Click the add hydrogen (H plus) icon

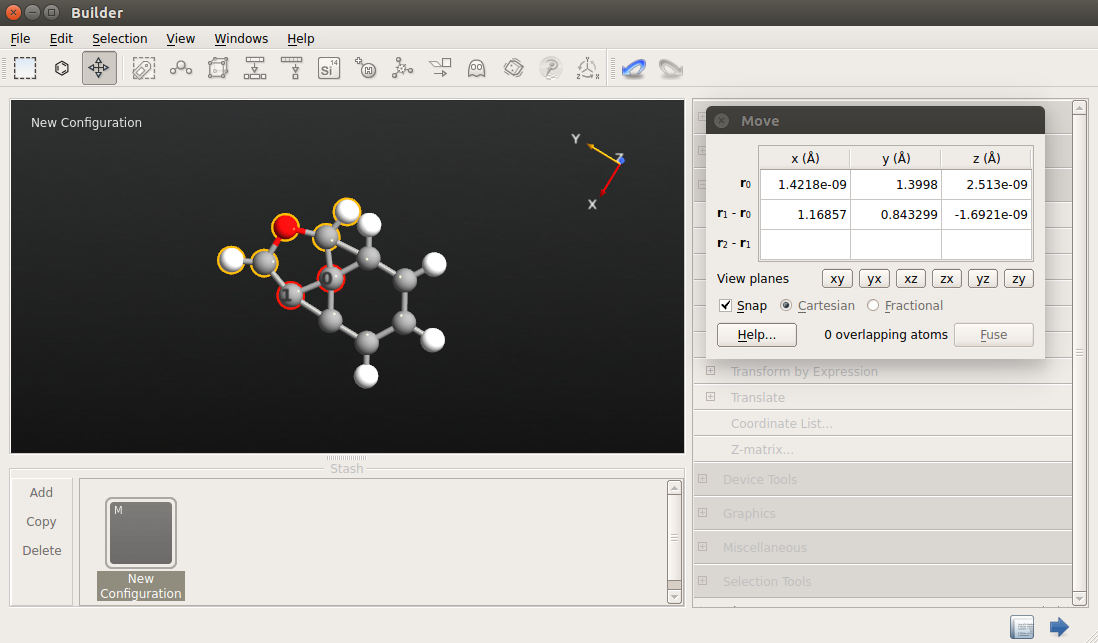pyautogui.click(x=366, y=68)
